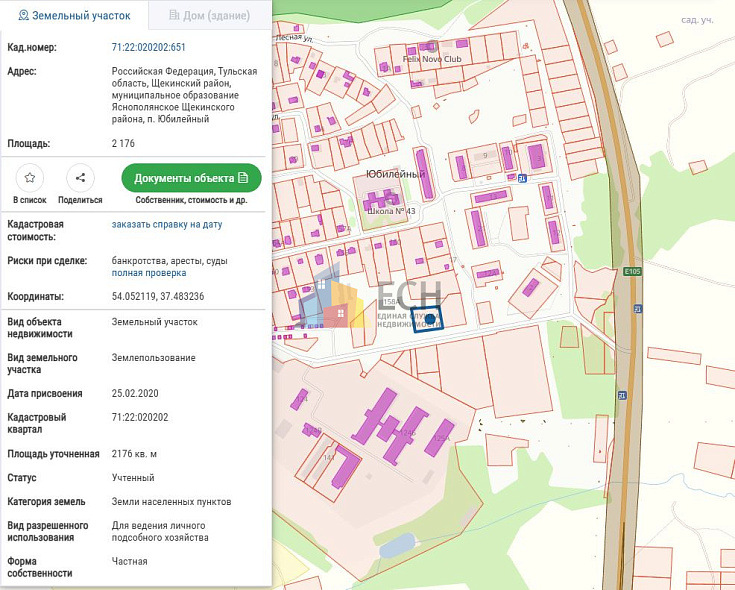This screenshot has width=735, height=590.
Task: Select coordinates text 54.052119, 37.483236
Action: (x=158, y=296)
